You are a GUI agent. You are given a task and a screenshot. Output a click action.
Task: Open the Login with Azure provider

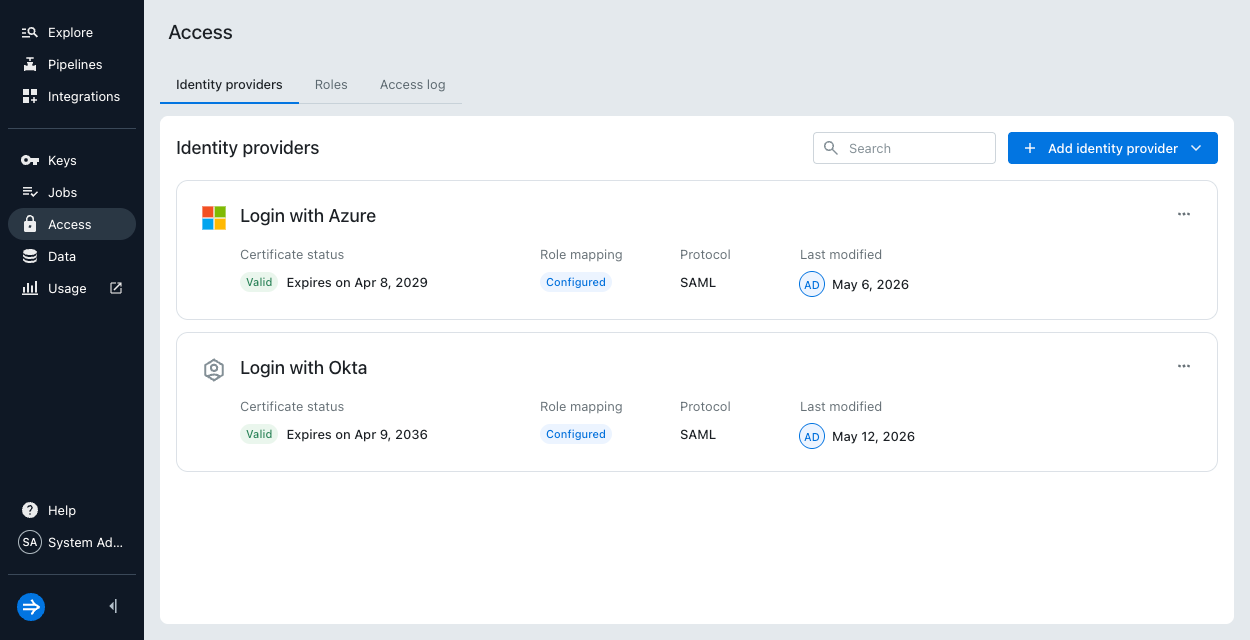[x=308, y=216]
